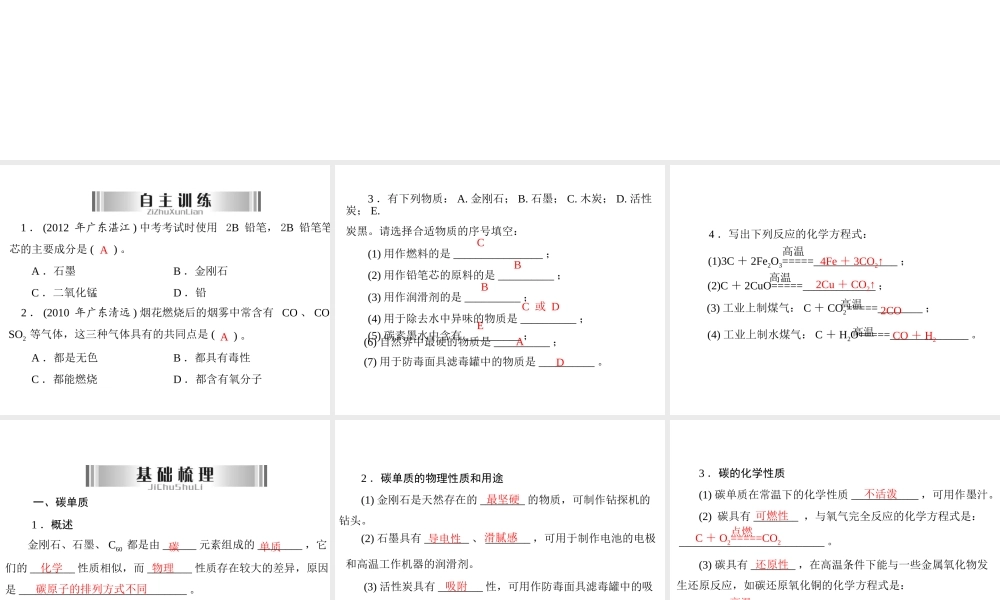
Task: Click the red answer CO＋H₂
Action: click(x=915, y=335)
